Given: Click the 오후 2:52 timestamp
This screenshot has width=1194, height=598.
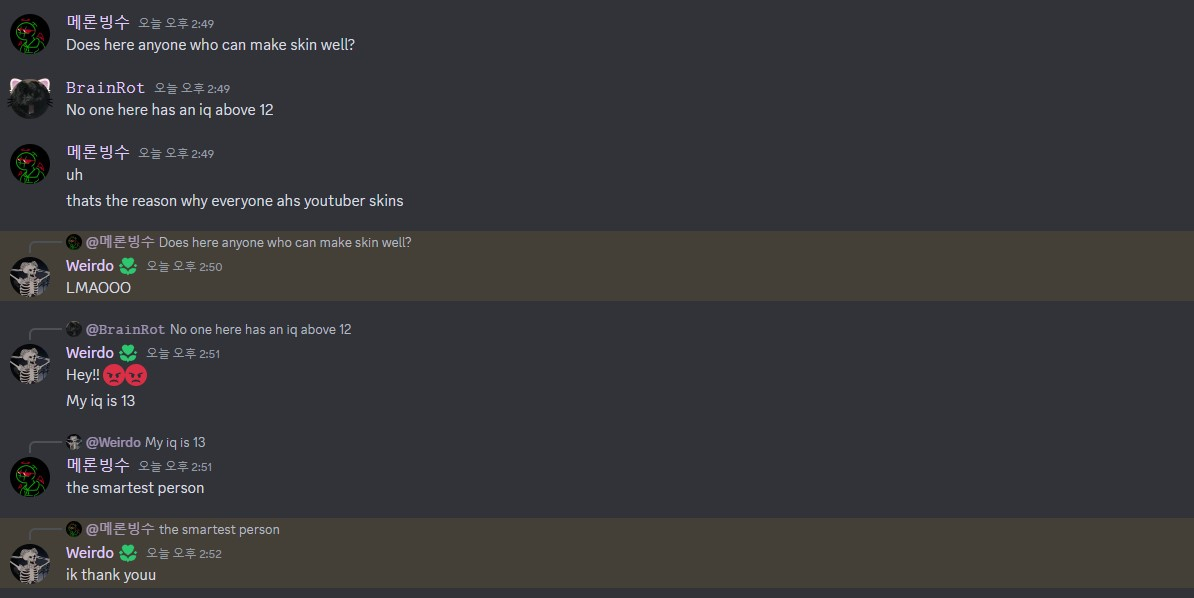Looking at the screenshot, I should pos(184,553).
